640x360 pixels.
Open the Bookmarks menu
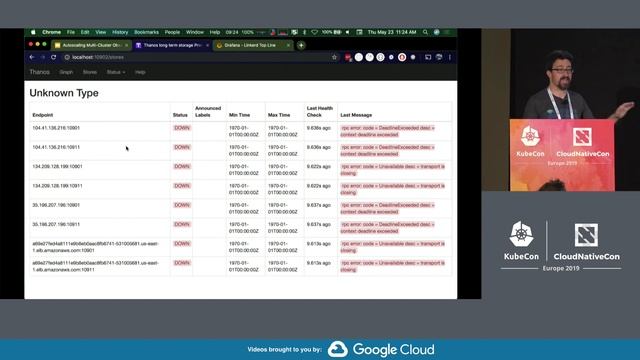(x=147, y=32)
